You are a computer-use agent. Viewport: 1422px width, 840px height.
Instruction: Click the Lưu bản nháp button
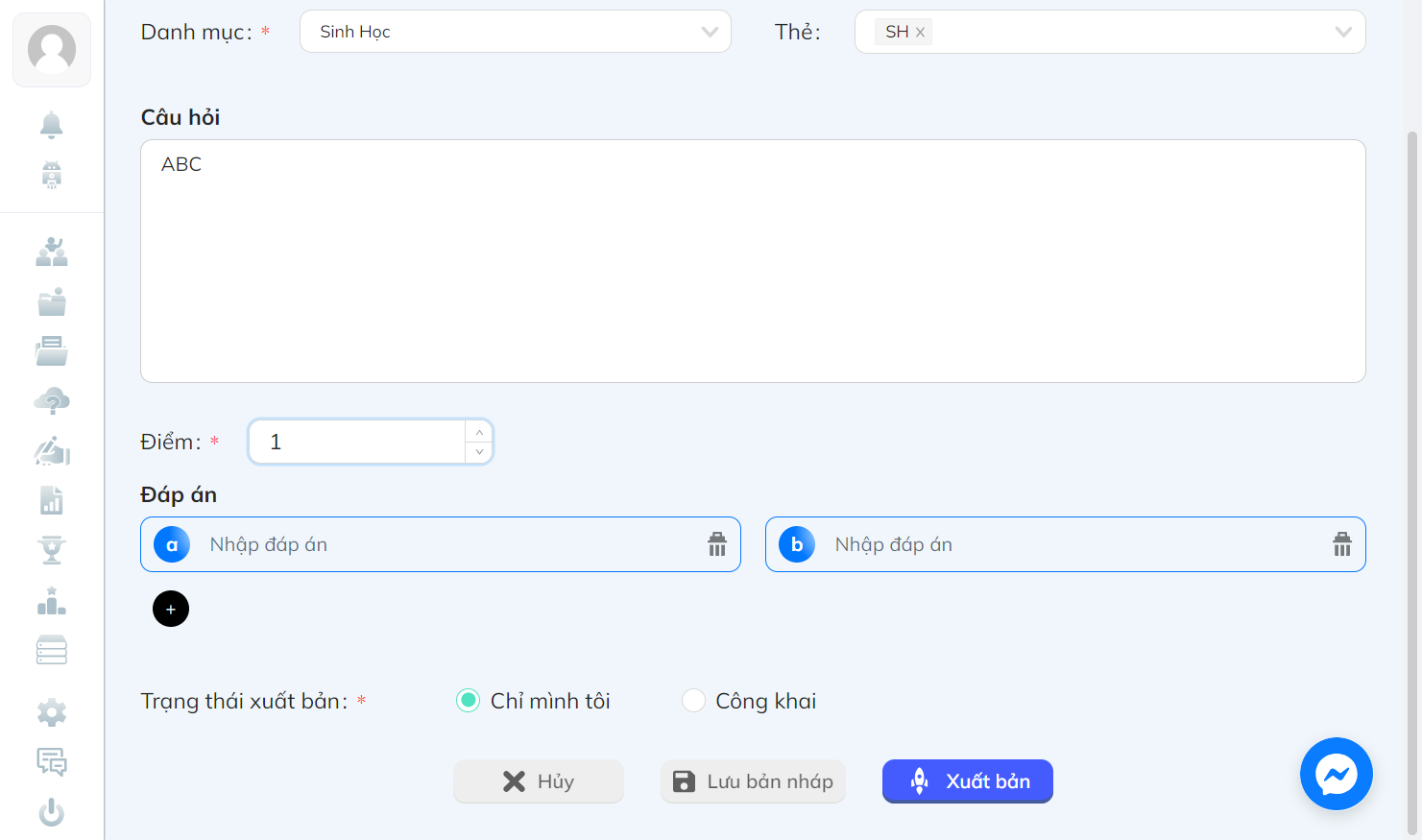753,781
